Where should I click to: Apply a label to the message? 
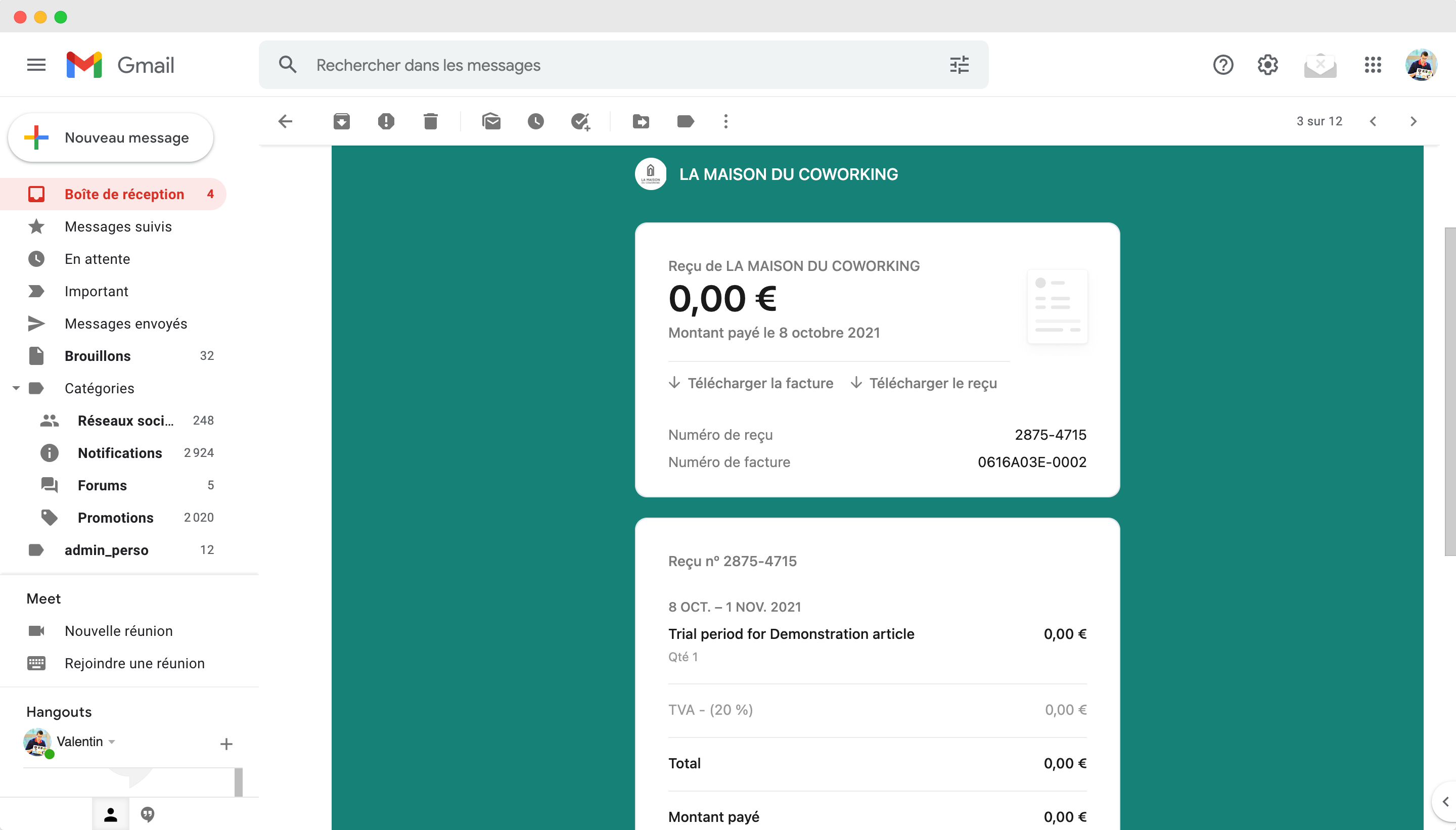(x=685, y=121)
